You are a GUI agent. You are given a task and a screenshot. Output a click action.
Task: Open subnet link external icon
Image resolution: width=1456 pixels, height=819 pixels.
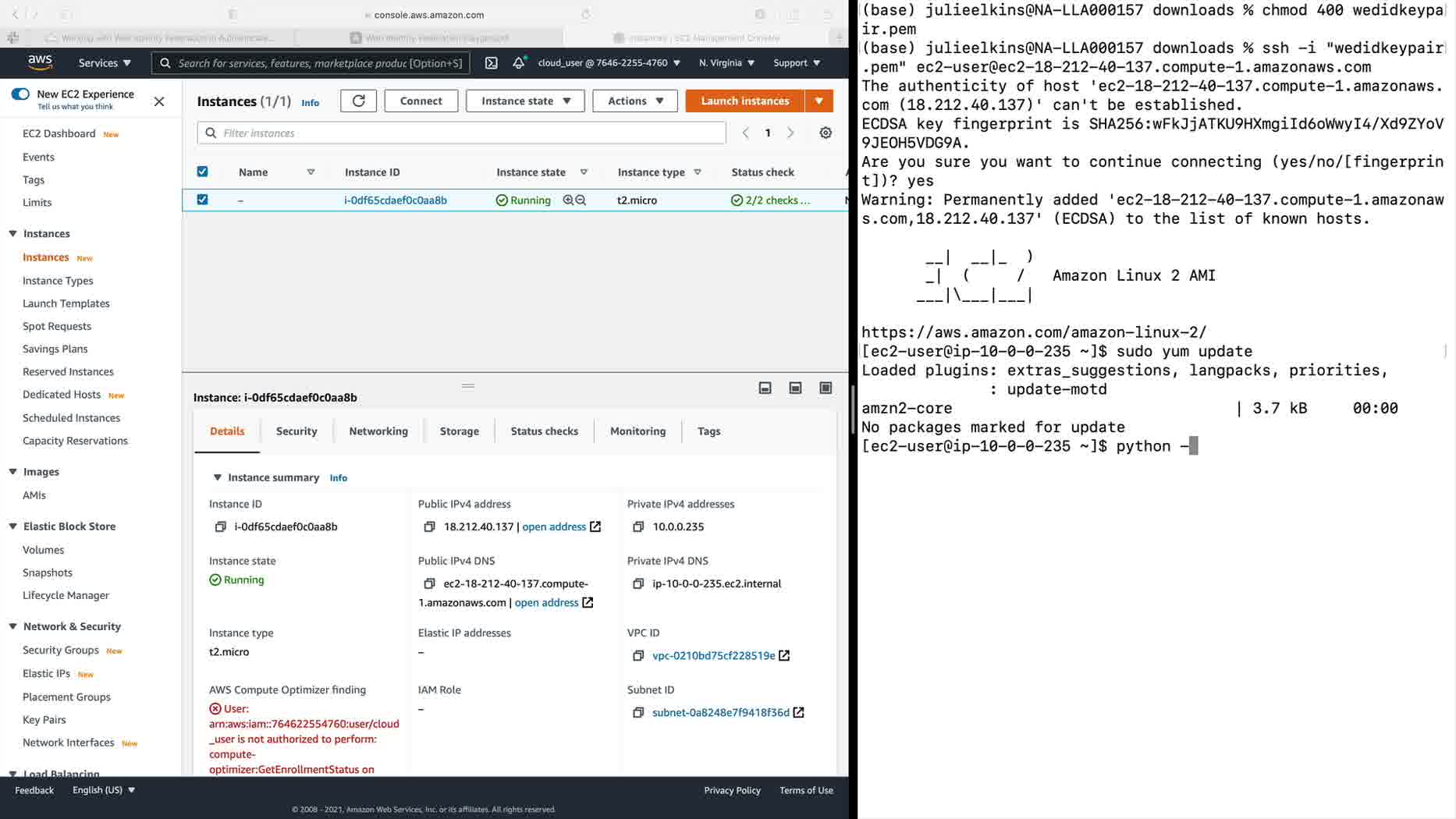(798, 712)
